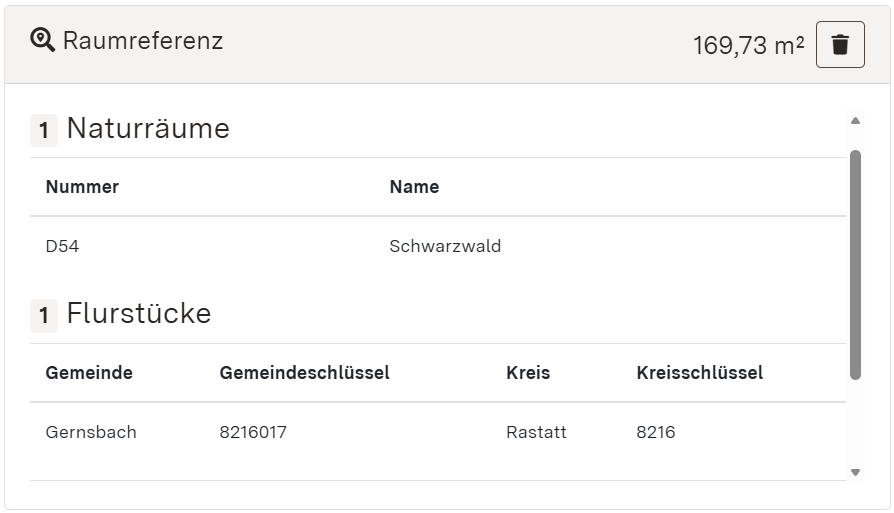Click the Kreisschlüssel column header

[699, 373]
